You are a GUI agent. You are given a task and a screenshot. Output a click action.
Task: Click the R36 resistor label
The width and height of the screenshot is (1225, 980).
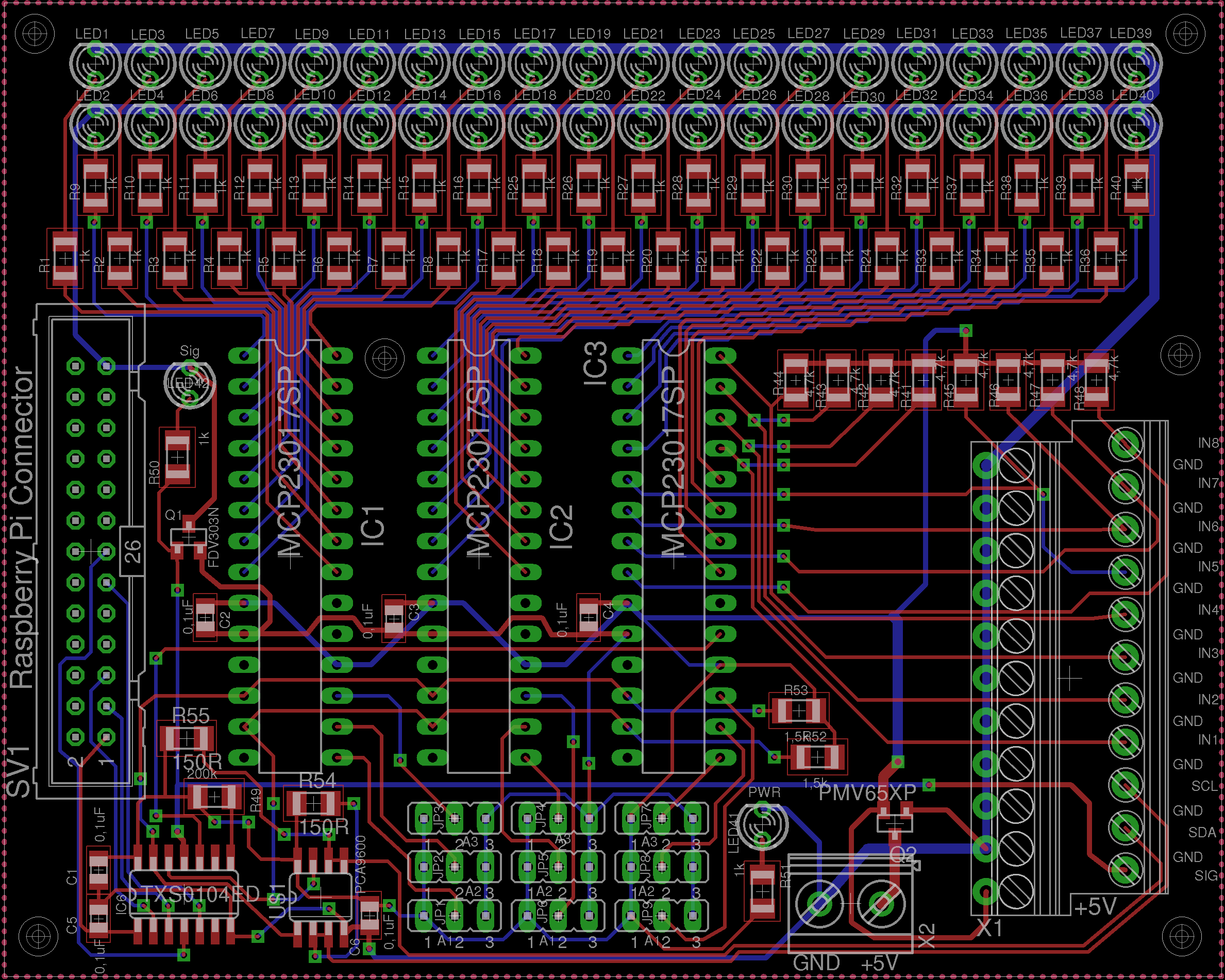click(x=1085, y=261)
